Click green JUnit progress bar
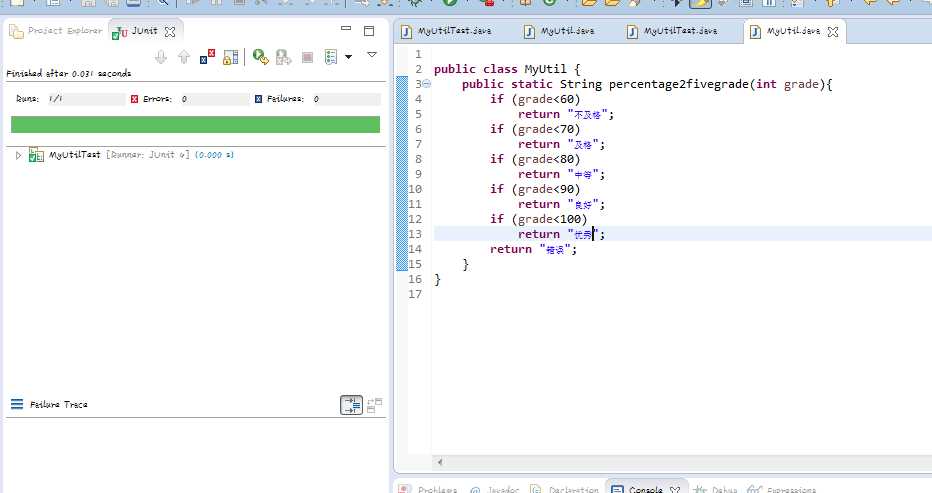932x493 pixels. tap(195, 124)
